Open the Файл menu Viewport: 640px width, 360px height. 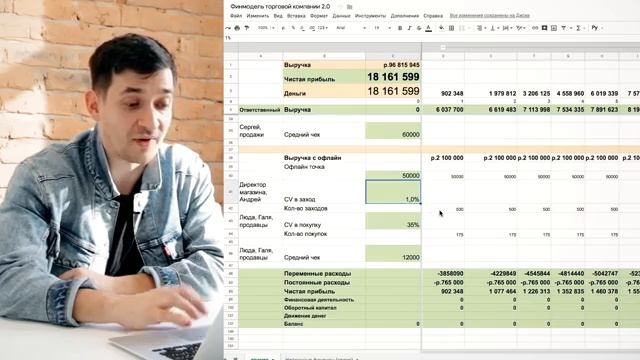click(x=236, y=16)
